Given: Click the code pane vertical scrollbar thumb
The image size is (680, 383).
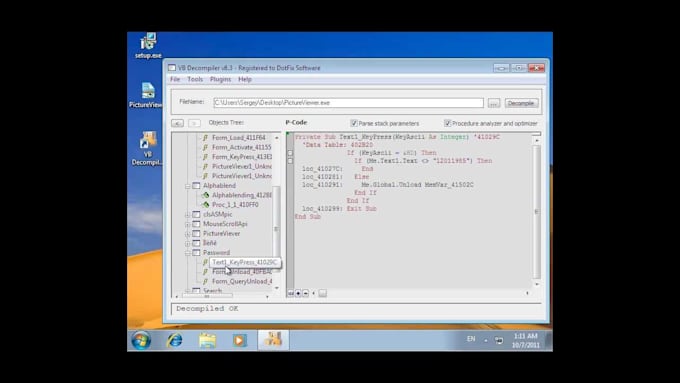Looking at the screenshot, I should point(536,212).
